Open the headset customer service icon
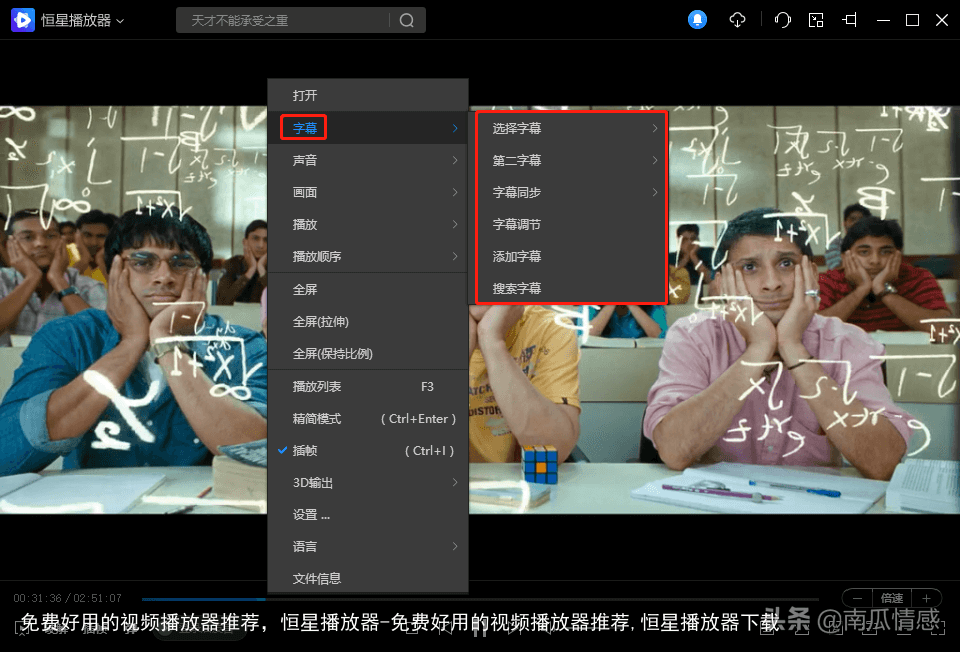The height and width of the screenshot is (652, 960). pyautogui.click(x=783, y=20)
